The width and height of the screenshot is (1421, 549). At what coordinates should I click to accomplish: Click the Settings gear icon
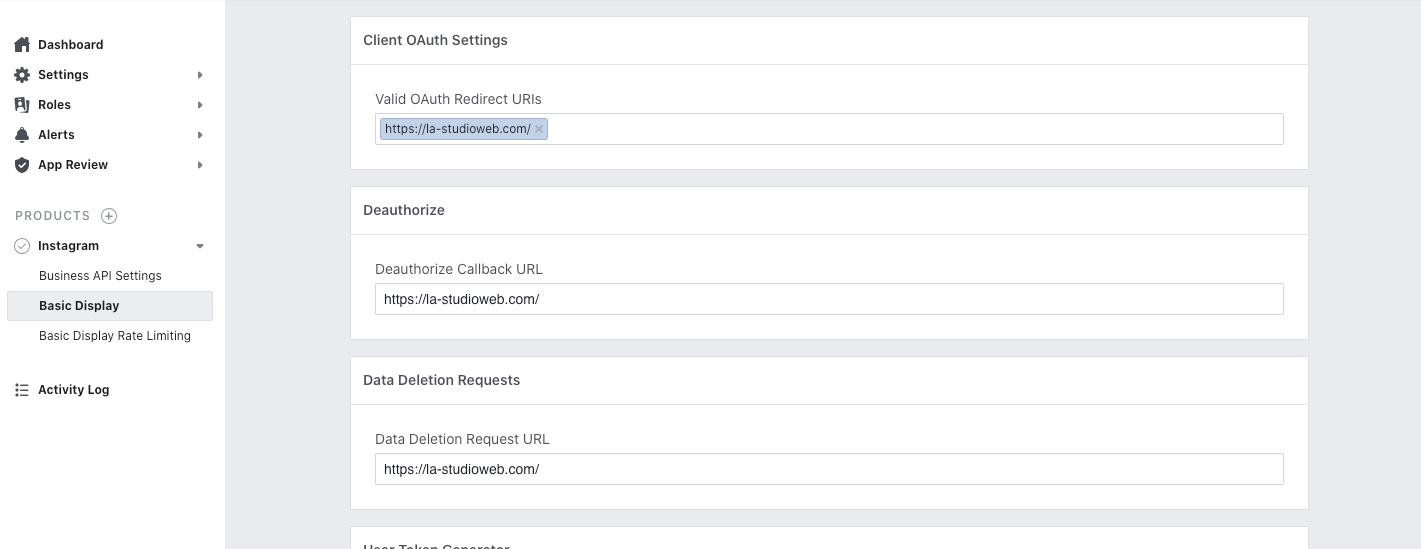[22, 75]
